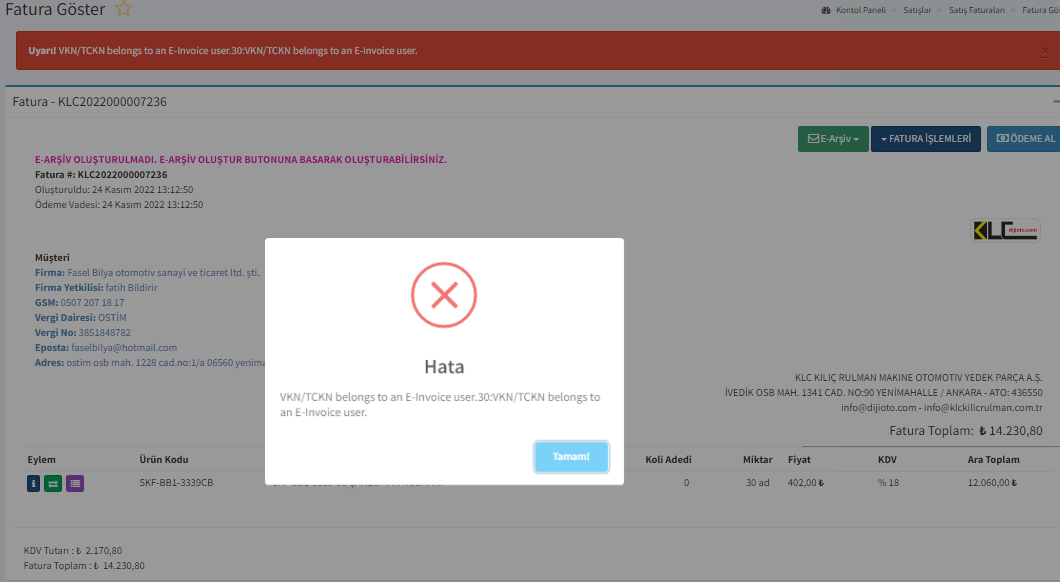1060x582 pixels.
Task: Click the Kontrol Paneli dashboard icon
Action: (826, 10)
